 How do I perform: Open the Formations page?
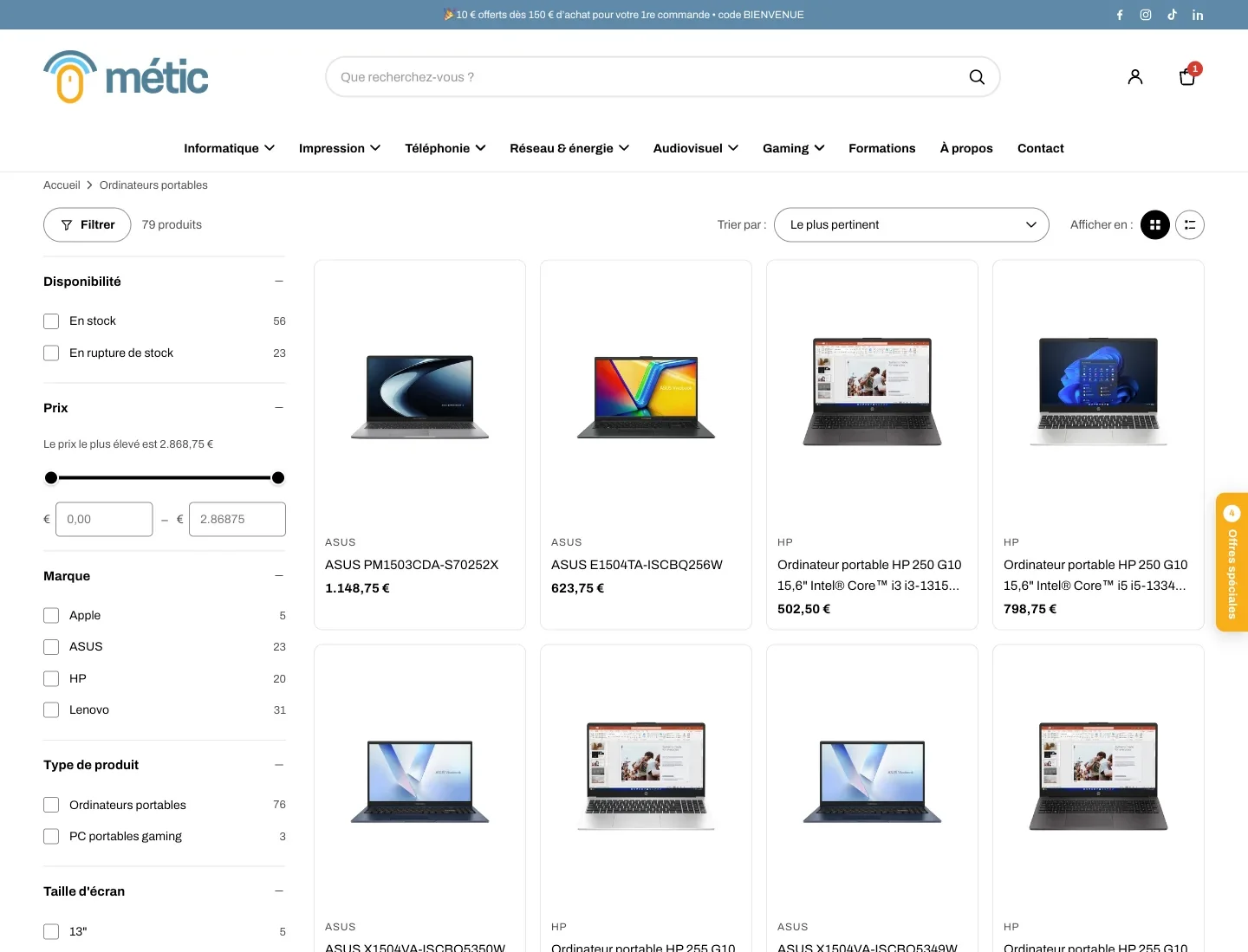point(882,148)
